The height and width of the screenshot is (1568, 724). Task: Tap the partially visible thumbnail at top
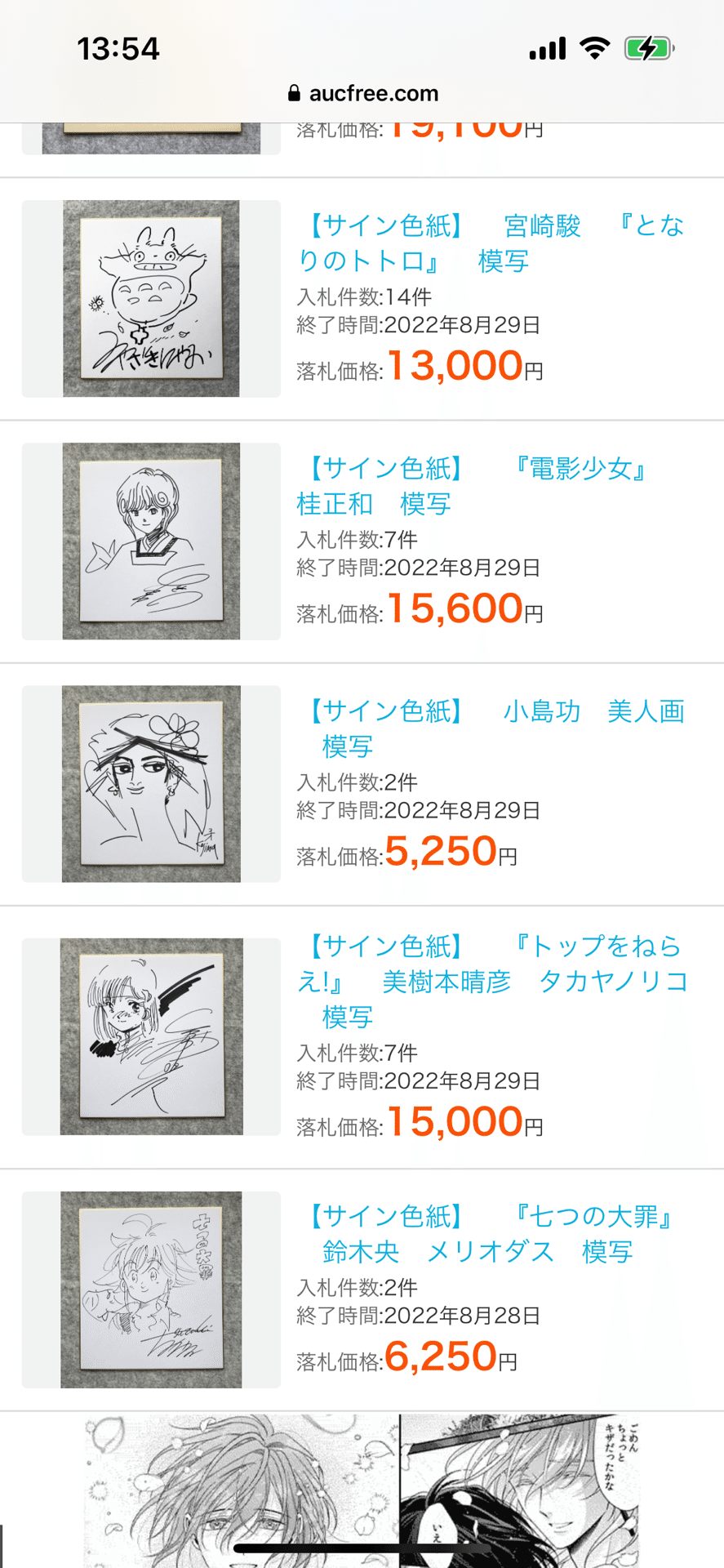(x=151, y=139)
